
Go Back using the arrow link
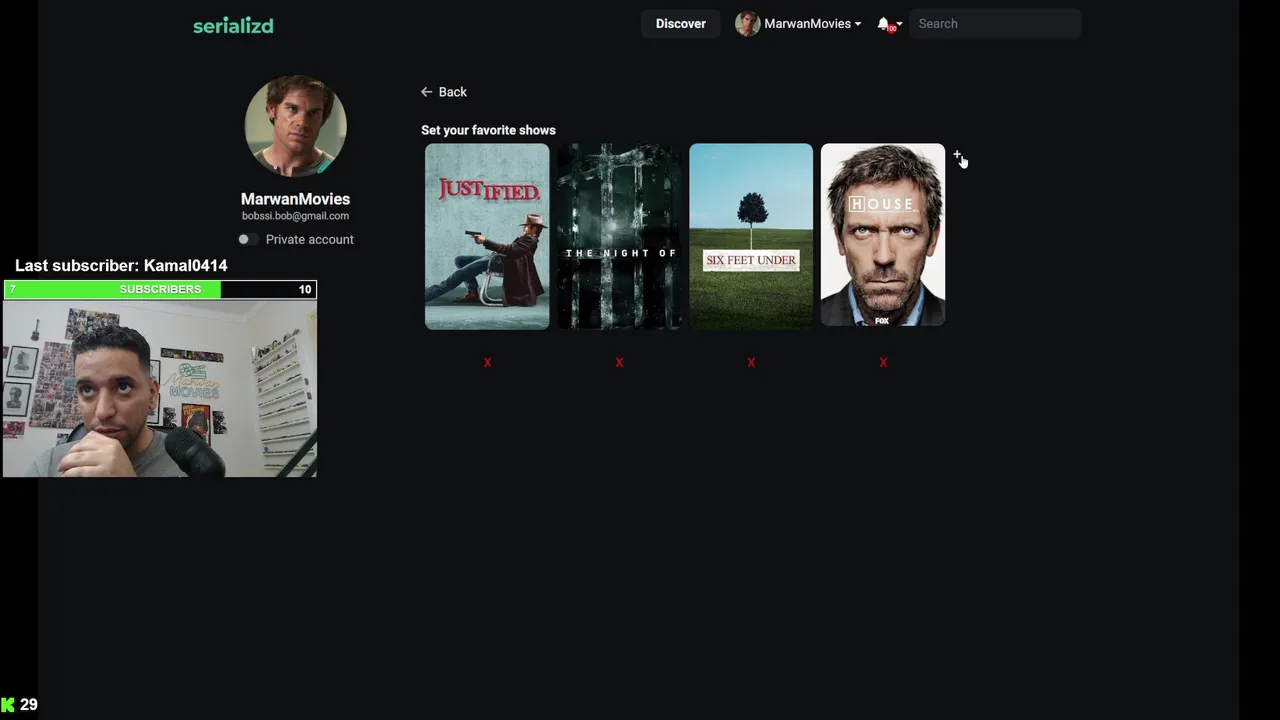point(444,92)
